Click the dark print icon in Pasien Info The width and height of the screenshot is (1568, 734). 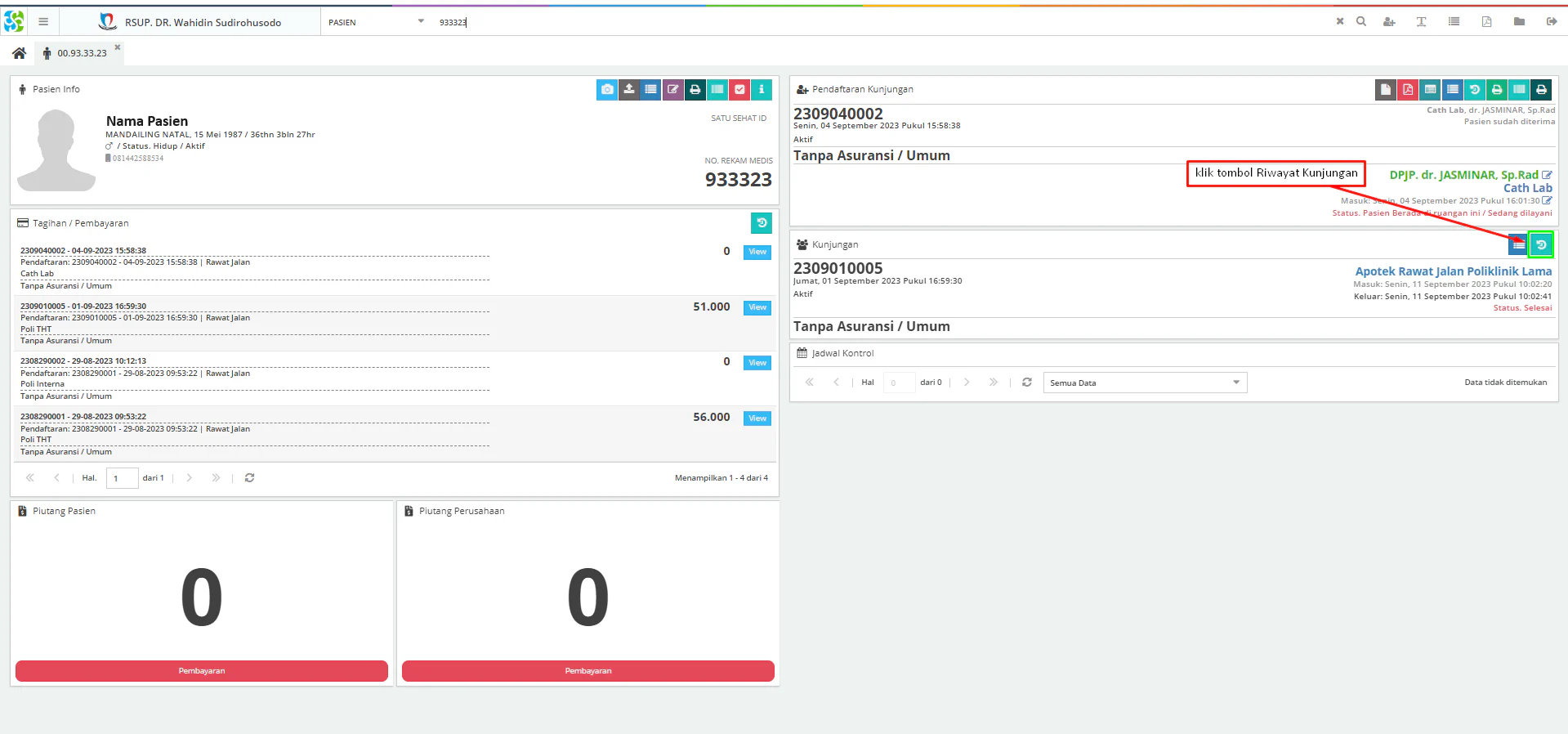pos(695,89)
